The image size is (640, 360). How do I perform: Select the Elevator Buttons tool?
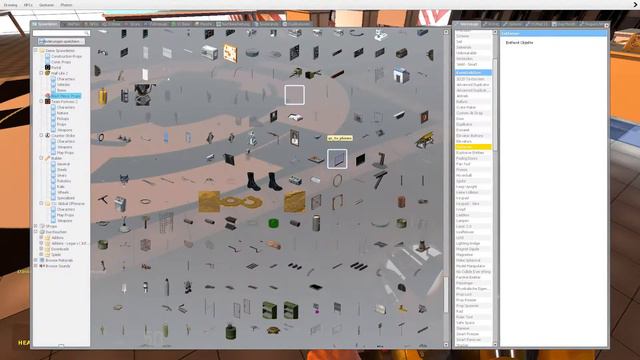473,136
